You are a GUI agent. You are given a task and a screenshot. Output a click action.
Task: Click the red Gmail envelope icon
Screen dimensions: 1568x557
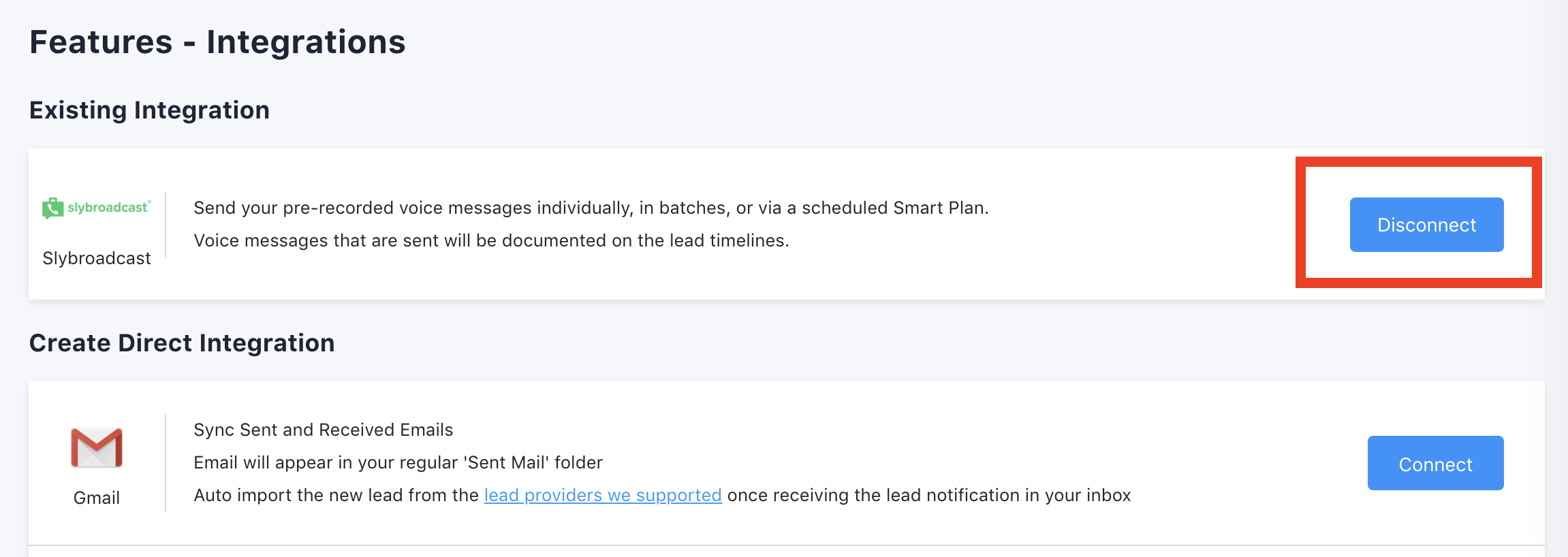97,447
